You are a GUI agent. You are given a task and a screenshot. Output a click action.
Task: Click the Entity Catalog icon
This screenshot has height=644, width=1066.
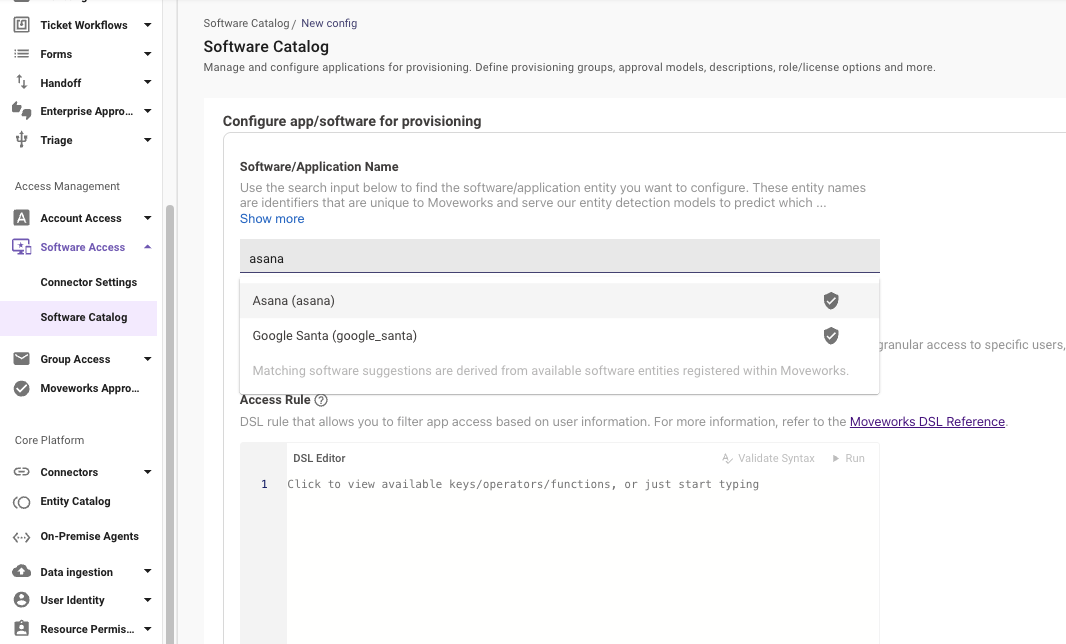pos(21,501)
